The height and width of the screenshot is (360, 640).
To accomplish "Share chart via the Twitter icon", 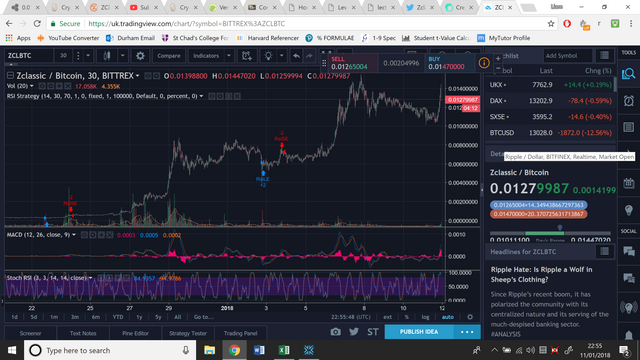I will coord(354,332).
